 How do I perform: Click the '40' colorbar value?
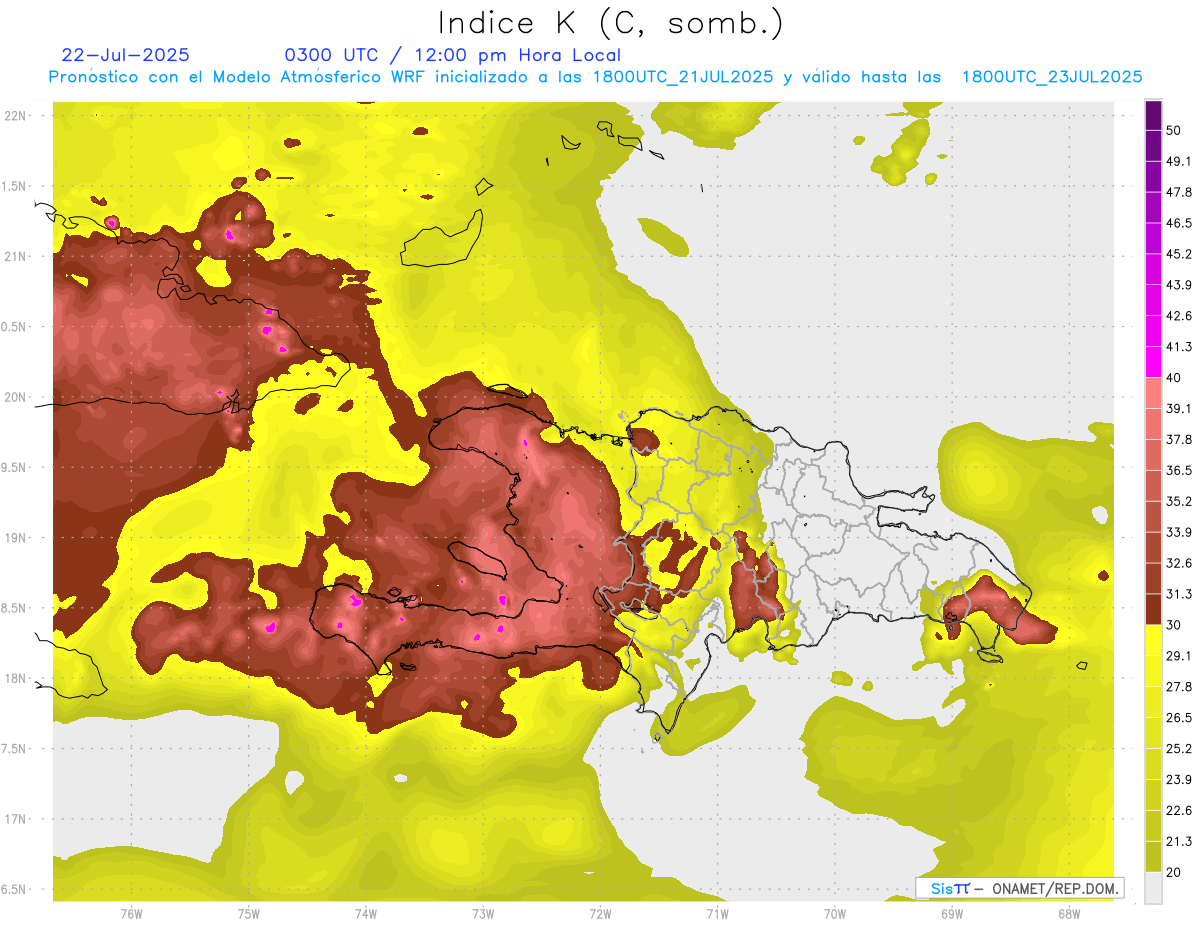[x=1175, y=378]
